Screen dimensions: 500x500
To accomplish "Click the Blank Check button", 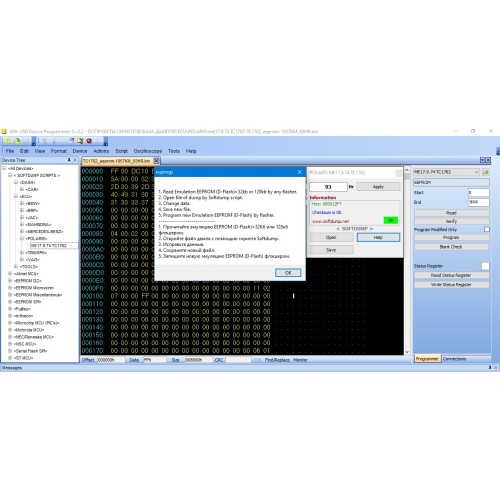I will tap(451, 247).
